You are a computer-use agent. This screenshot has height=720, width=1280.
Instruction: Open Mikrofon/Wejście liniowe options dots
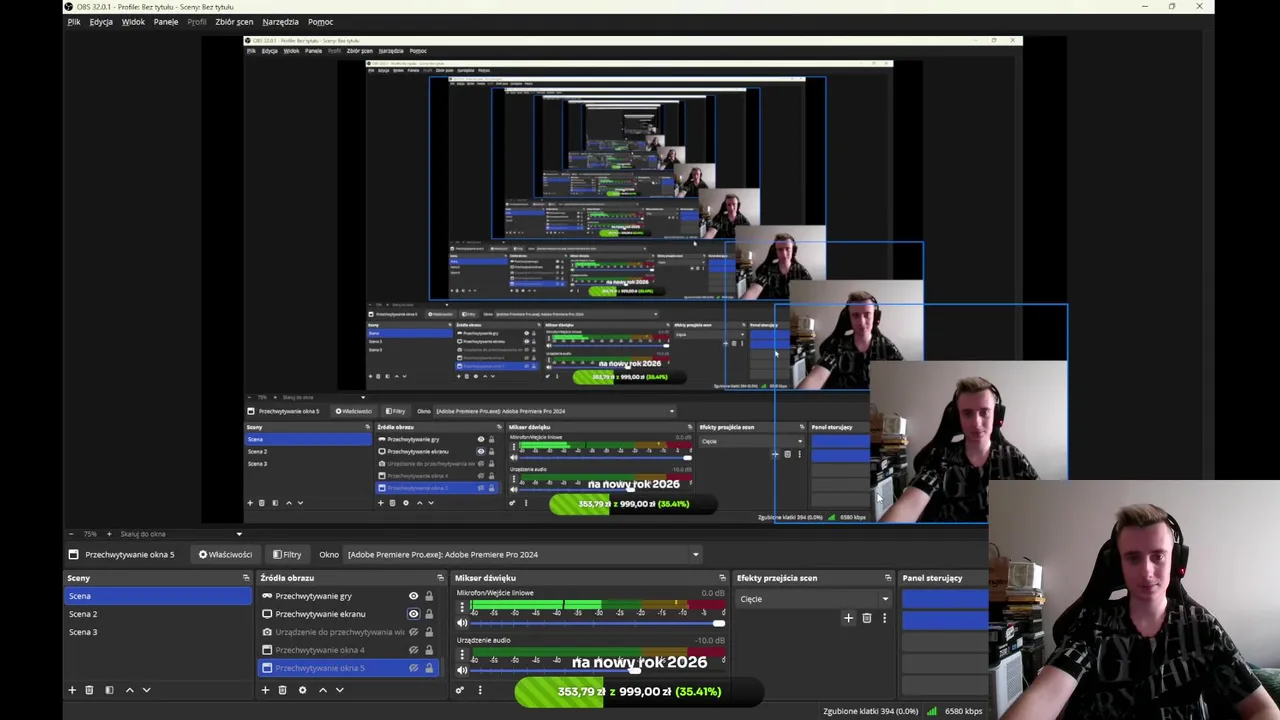(x=462, y=607)
